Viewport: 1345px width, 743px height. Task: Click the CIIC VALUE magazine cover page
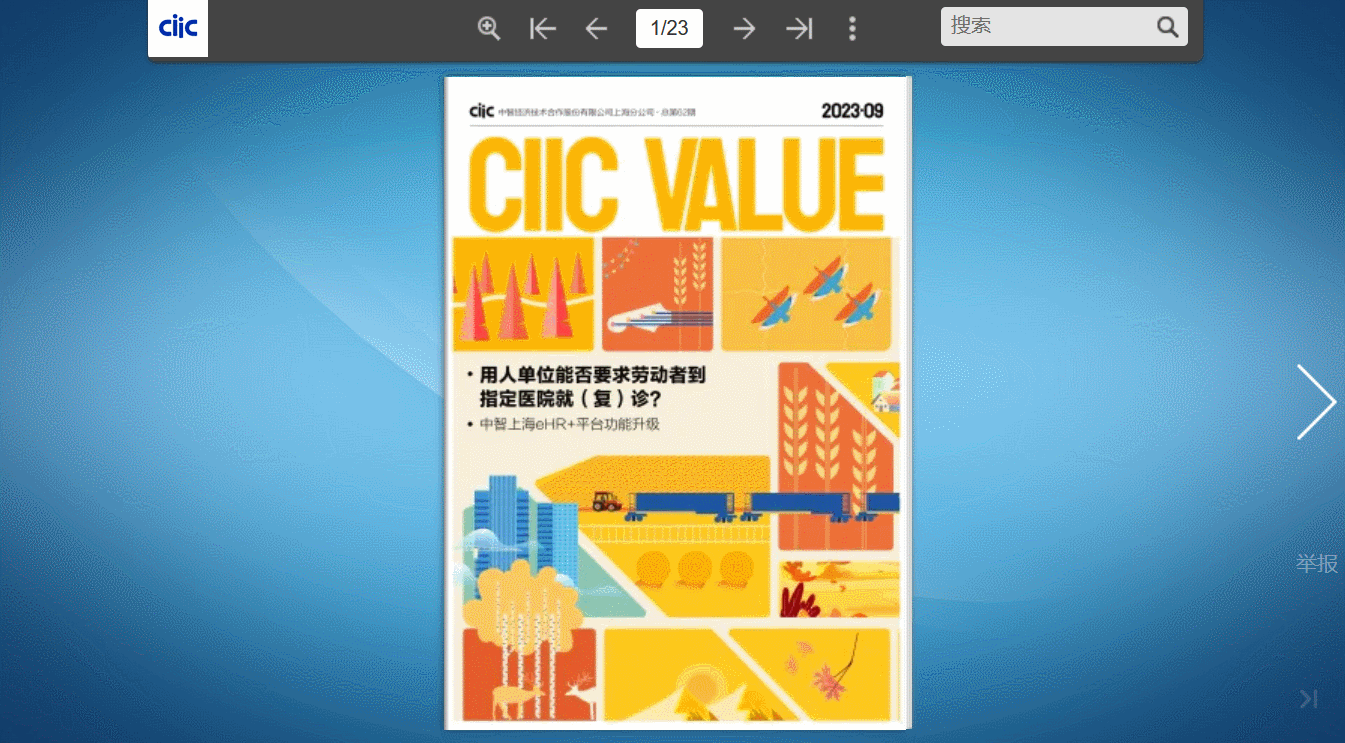tap(678, 402)
